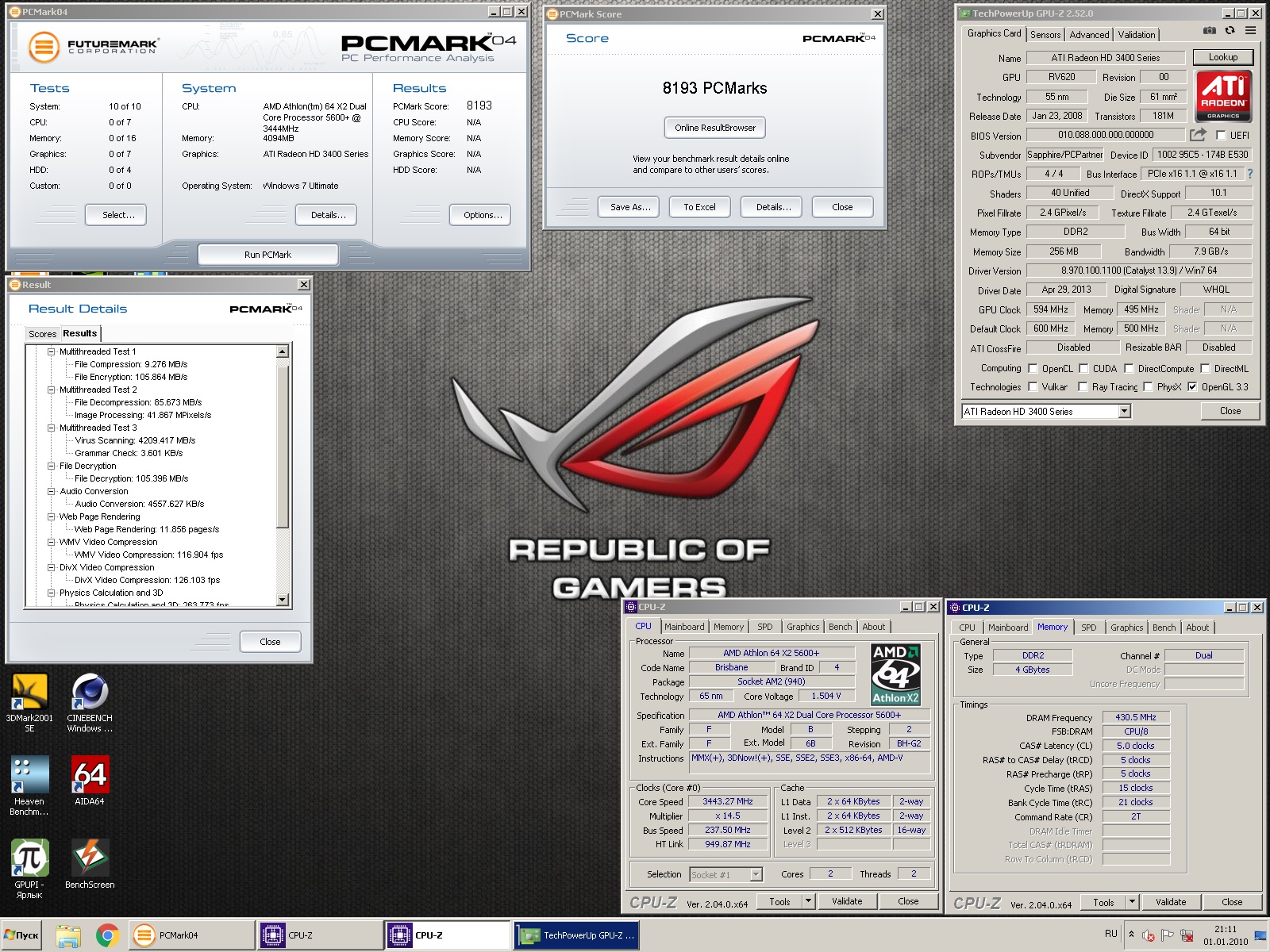1270x952 pixels.
Task: Click the network disconnected tray icon
Action: click(1187, 935)
